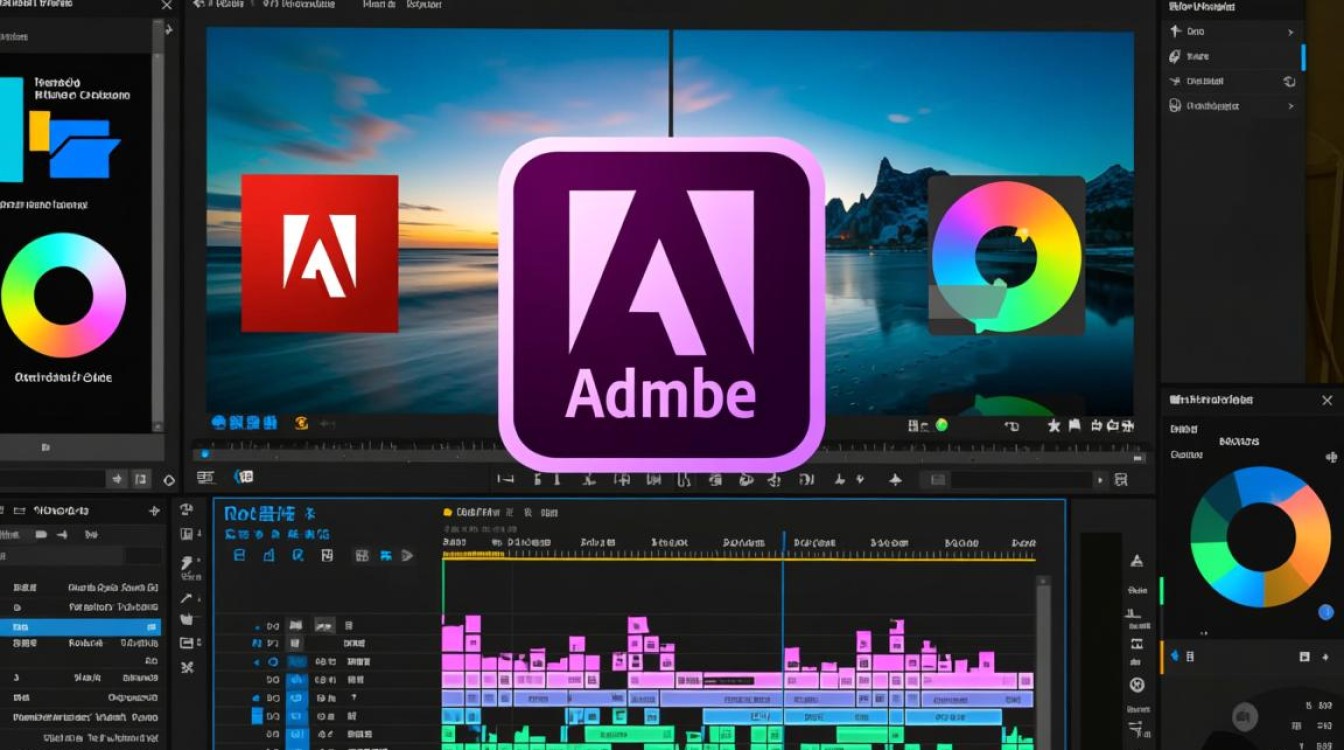Select the second row in the top-right panel list
Image resolution: width=1344 pixels, height=750 pixels.
pyautogui.click(x=1231, y=57)
